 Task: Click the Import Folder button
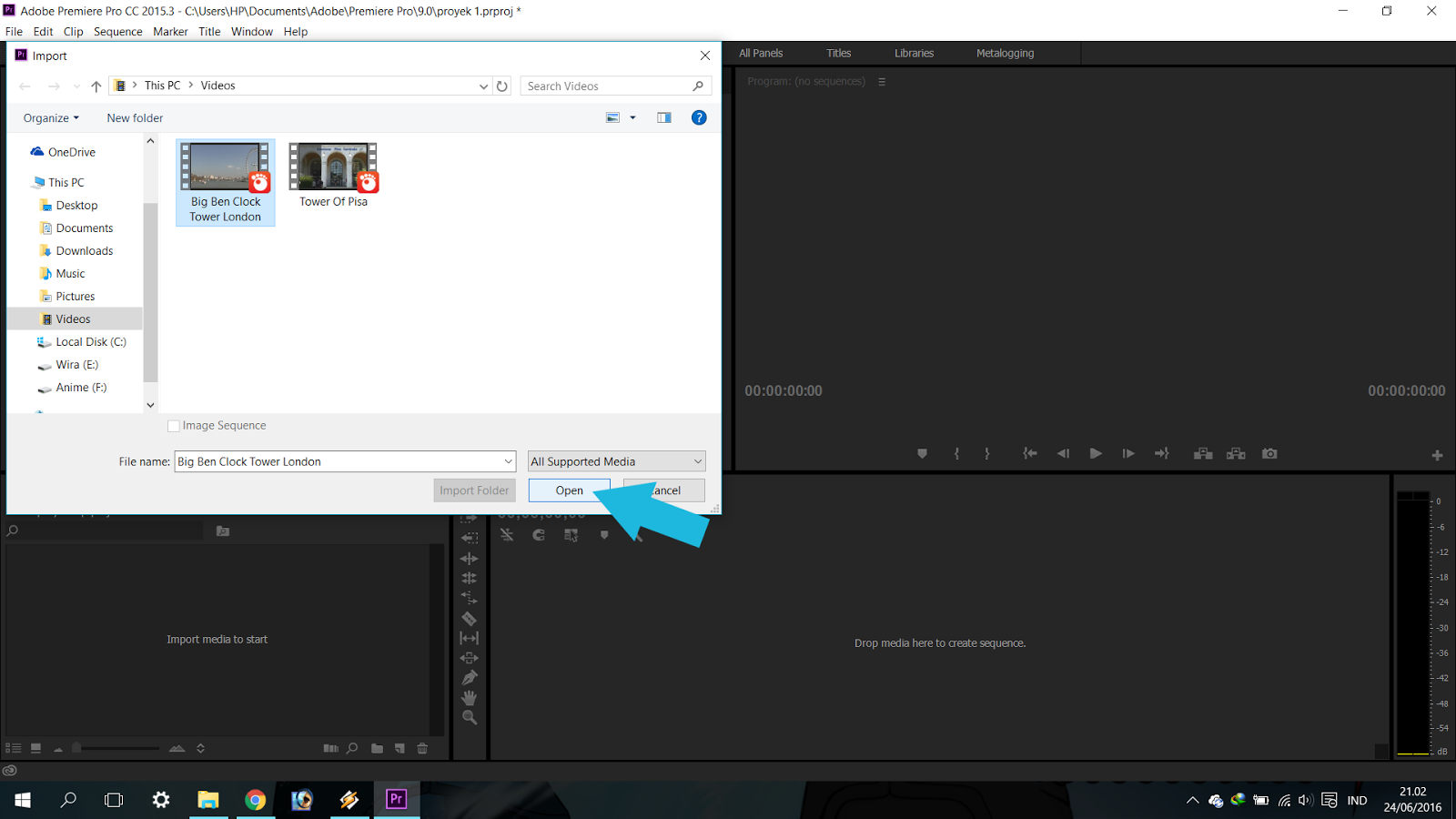(x=474, y=490)
